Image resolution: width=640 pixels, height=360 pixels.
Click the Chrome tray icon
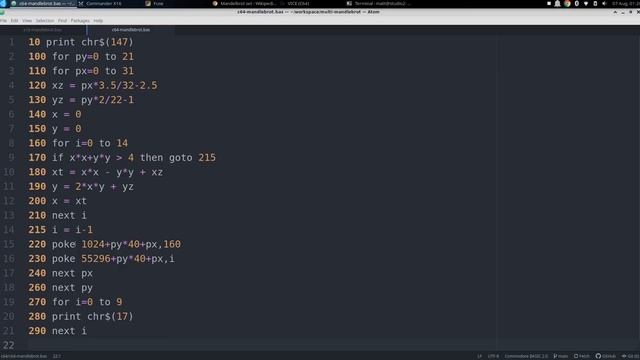pyautogui.click(x=567, y=3)
